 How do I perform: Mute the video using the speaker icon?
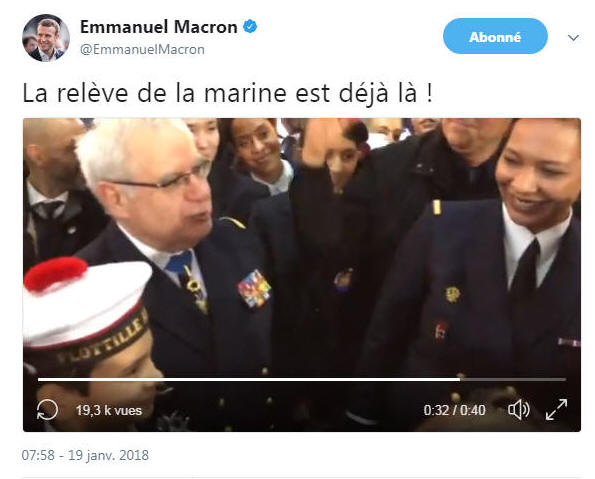(519, 410)
